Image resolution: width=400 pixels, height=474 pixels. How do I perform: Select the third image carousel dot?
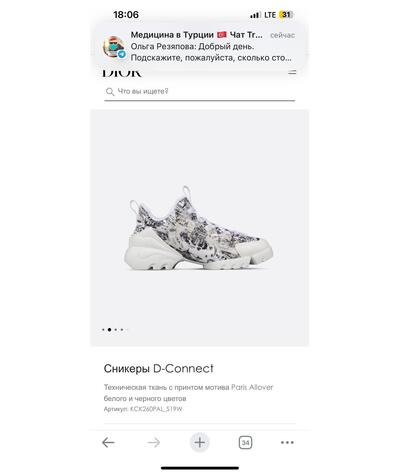tap(116, 330)
